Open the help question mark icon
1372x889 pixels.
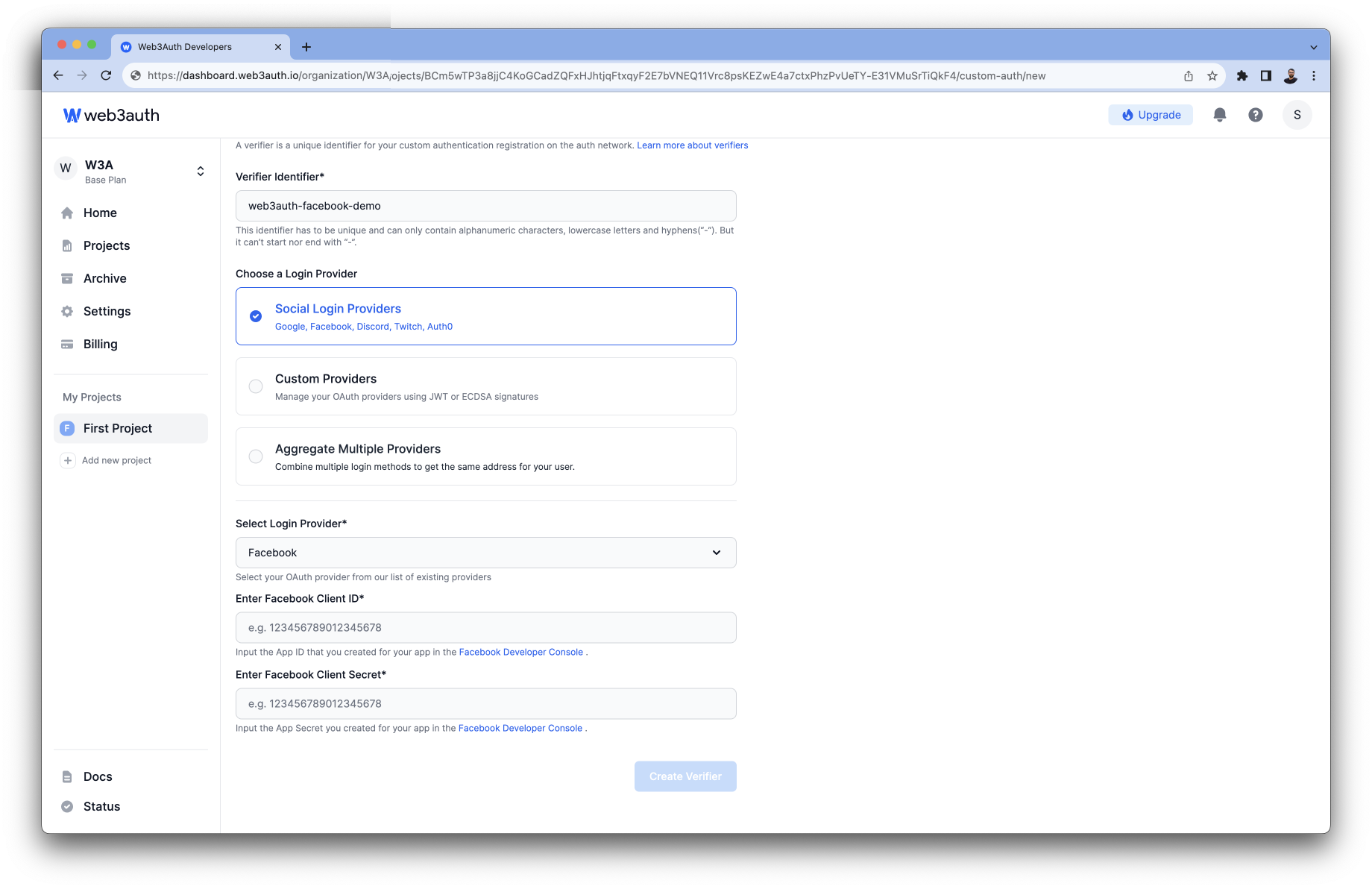pyautogui.click(x=1256, y=115)
